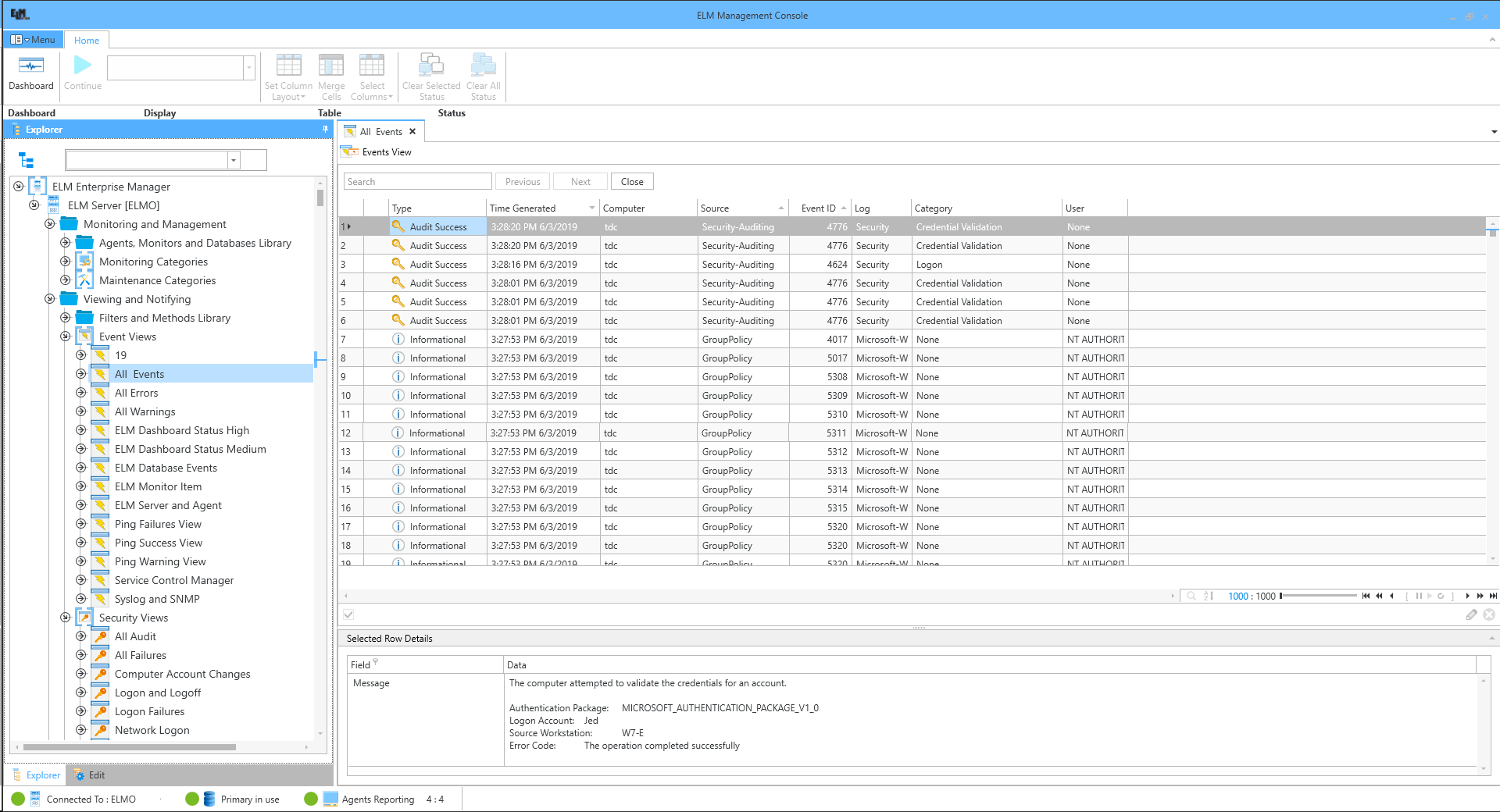
Task: Select All Errors view in tree
Action: pyautogui.click(x=136, y=393)
